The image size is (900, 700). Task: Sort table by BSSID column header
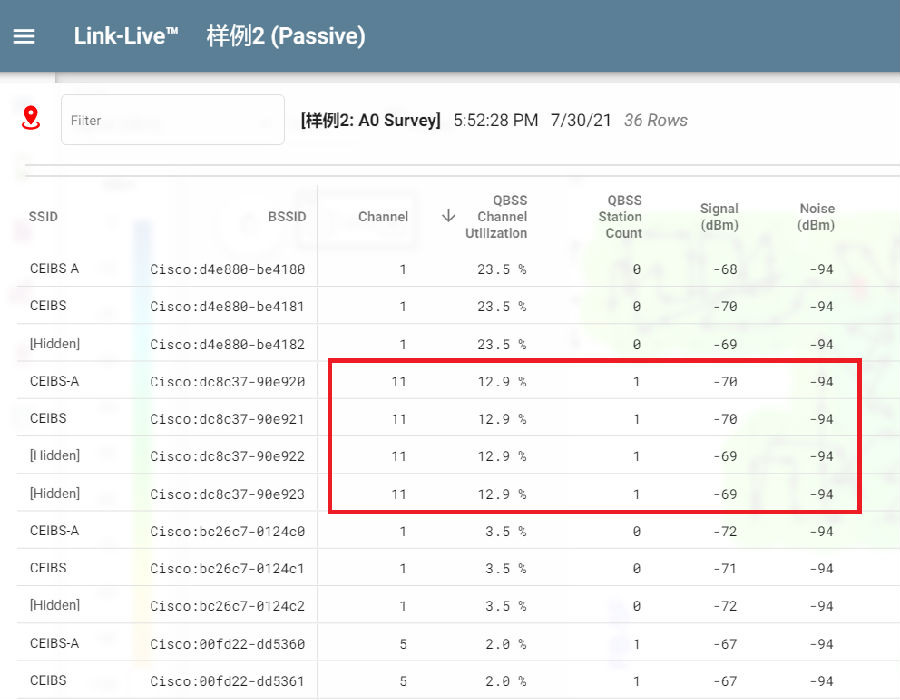click(287, 217)
